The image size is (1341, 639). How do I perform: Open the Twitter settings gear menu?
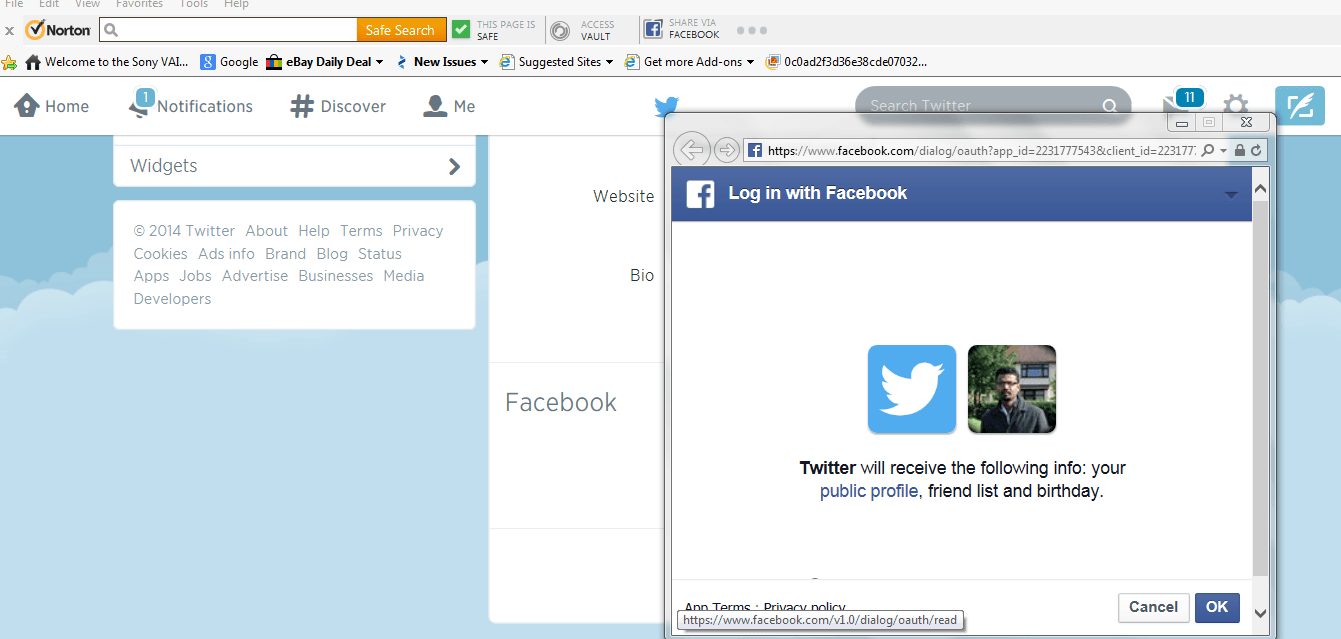coord(1236,106)
